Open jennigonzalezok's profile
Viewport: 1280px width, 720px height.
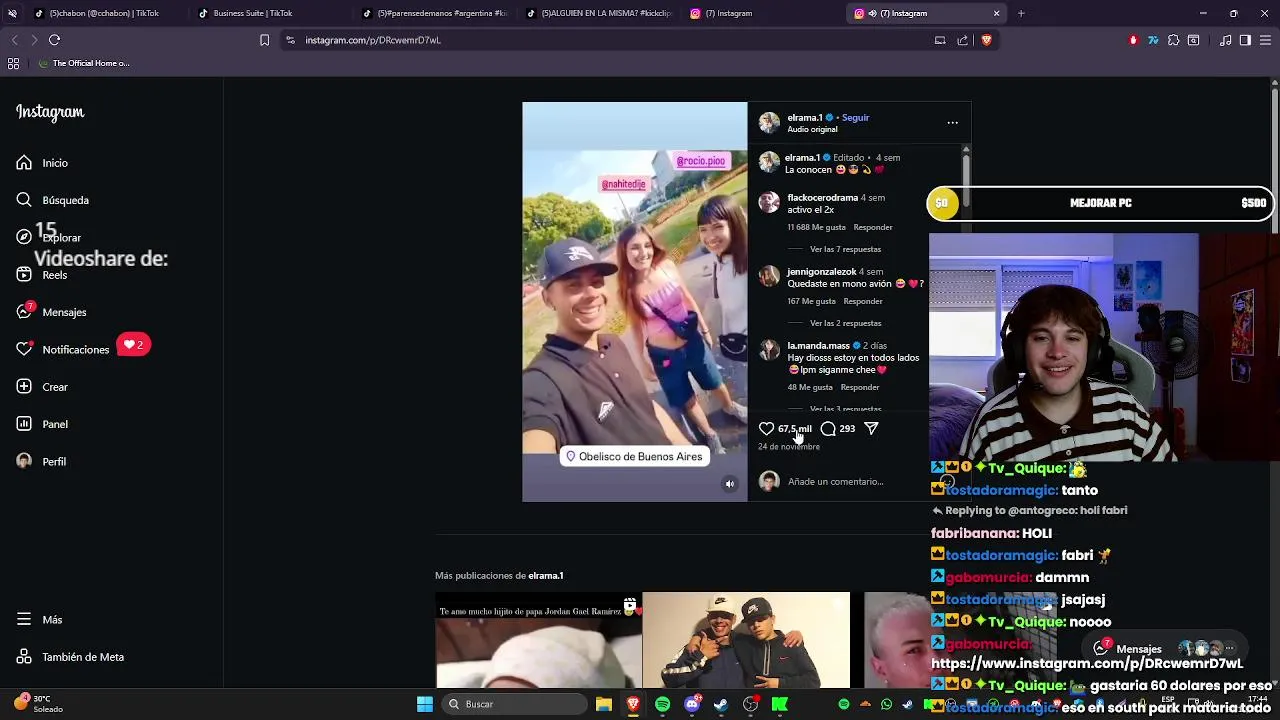pyautogui.click(x=821, y=272)
